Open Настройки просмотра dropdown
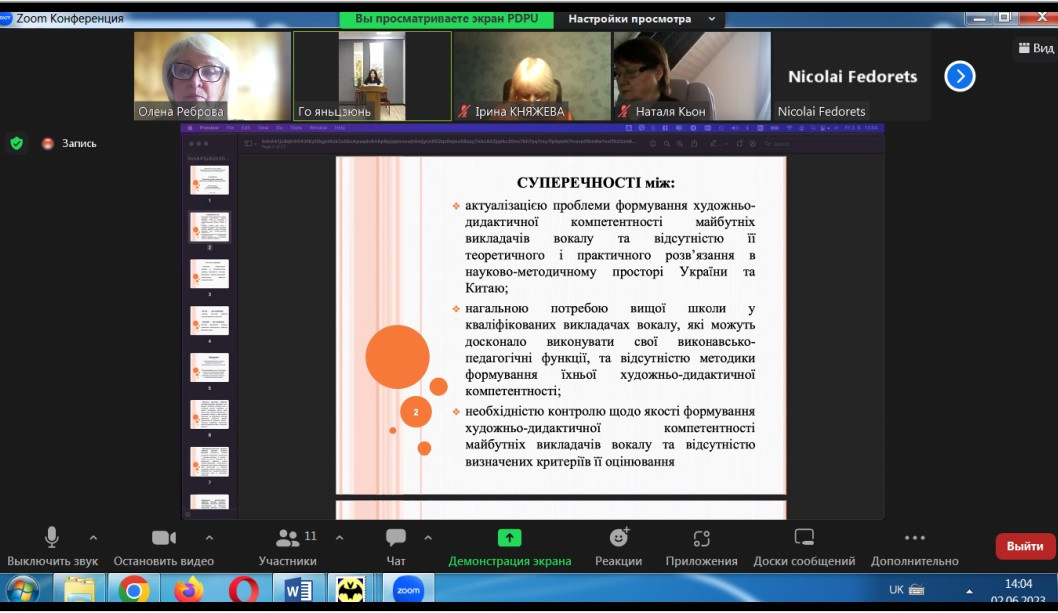This screenshot has width=1058, height=613. pos(642,19)
